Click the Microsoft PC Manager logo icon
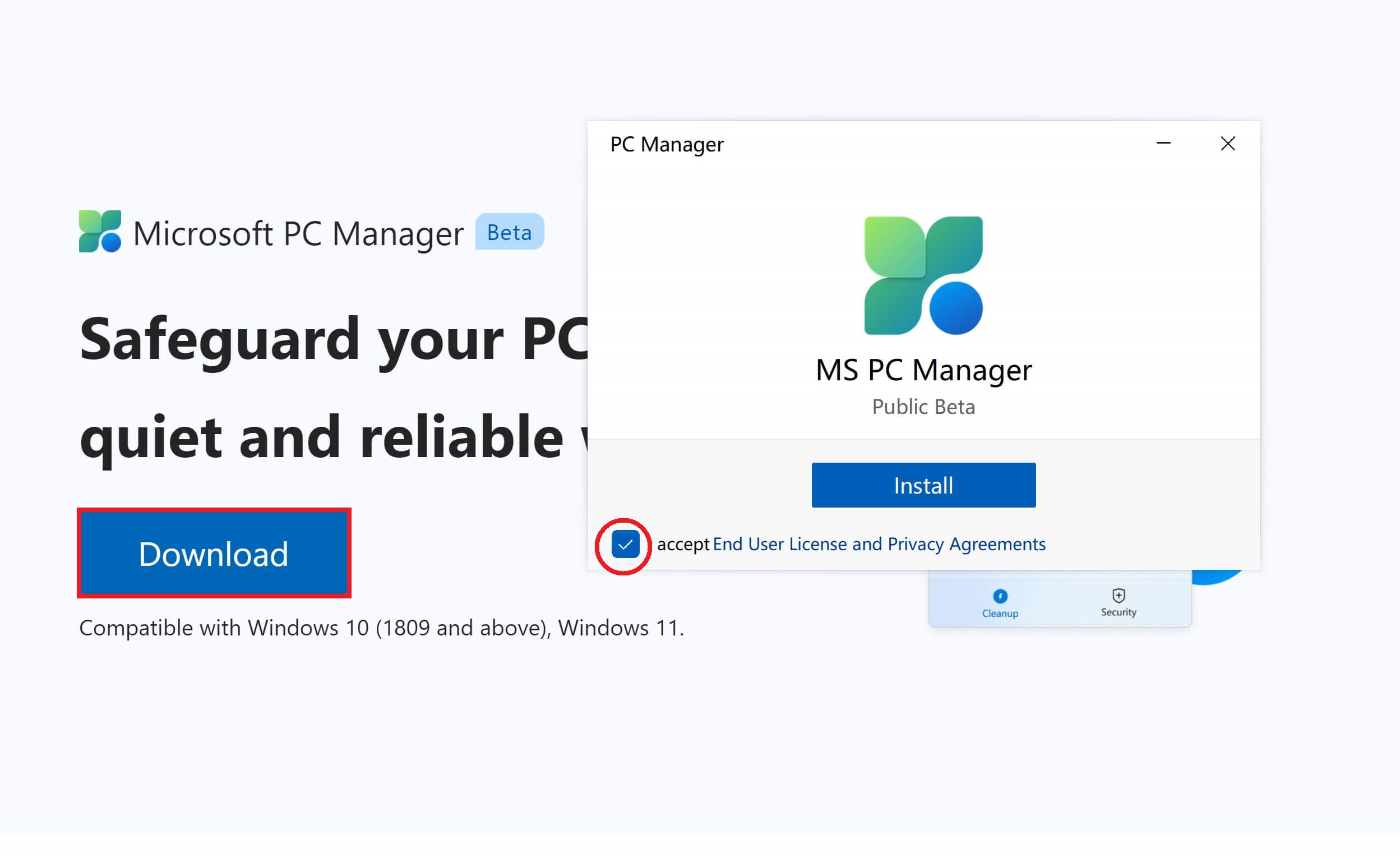Screen dimensions: 1400x862 100,232
